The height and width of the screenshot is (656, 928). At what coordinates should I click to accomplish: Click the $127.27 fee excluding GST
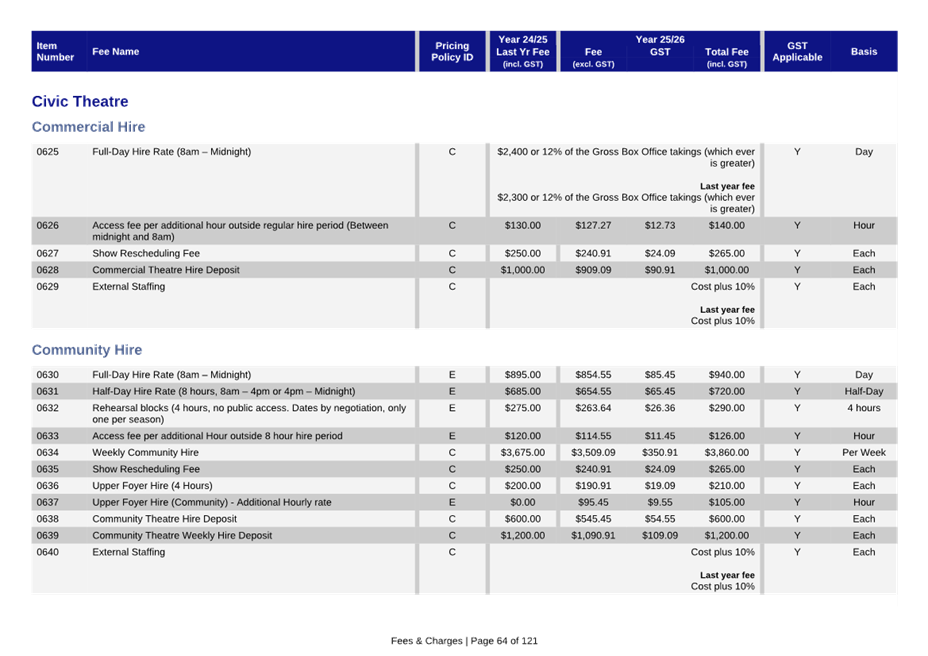(x=593, y=225)
